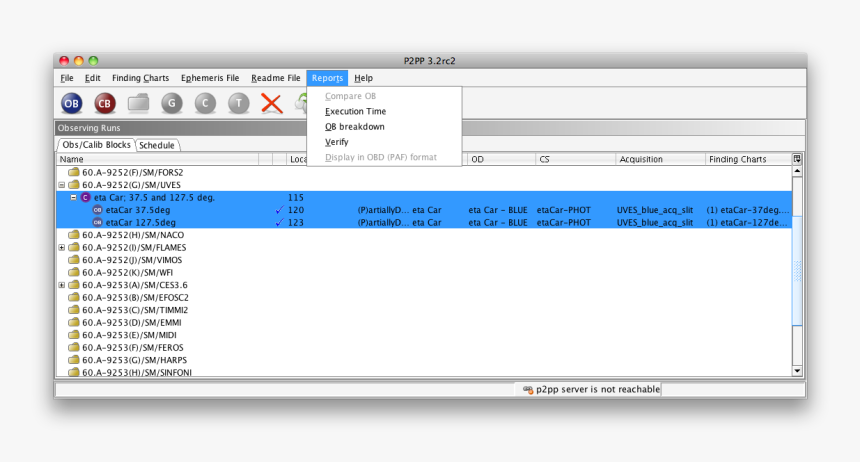Screen dimensions: 860x462
Task: Click the table column-chooser icon at header right
Action: [x=797, y=159]
